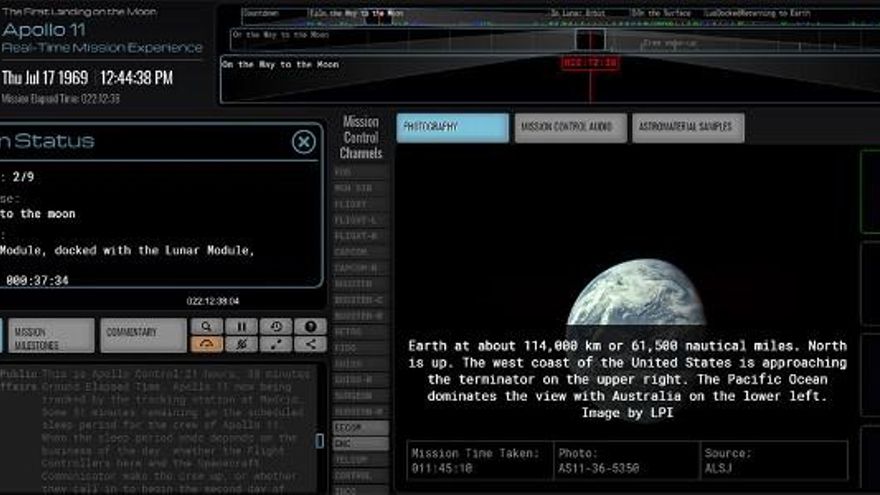Click the Source ALSJ cell
Image resolution: width=880 pixels, height=495 pixels.
click(774, 461)
